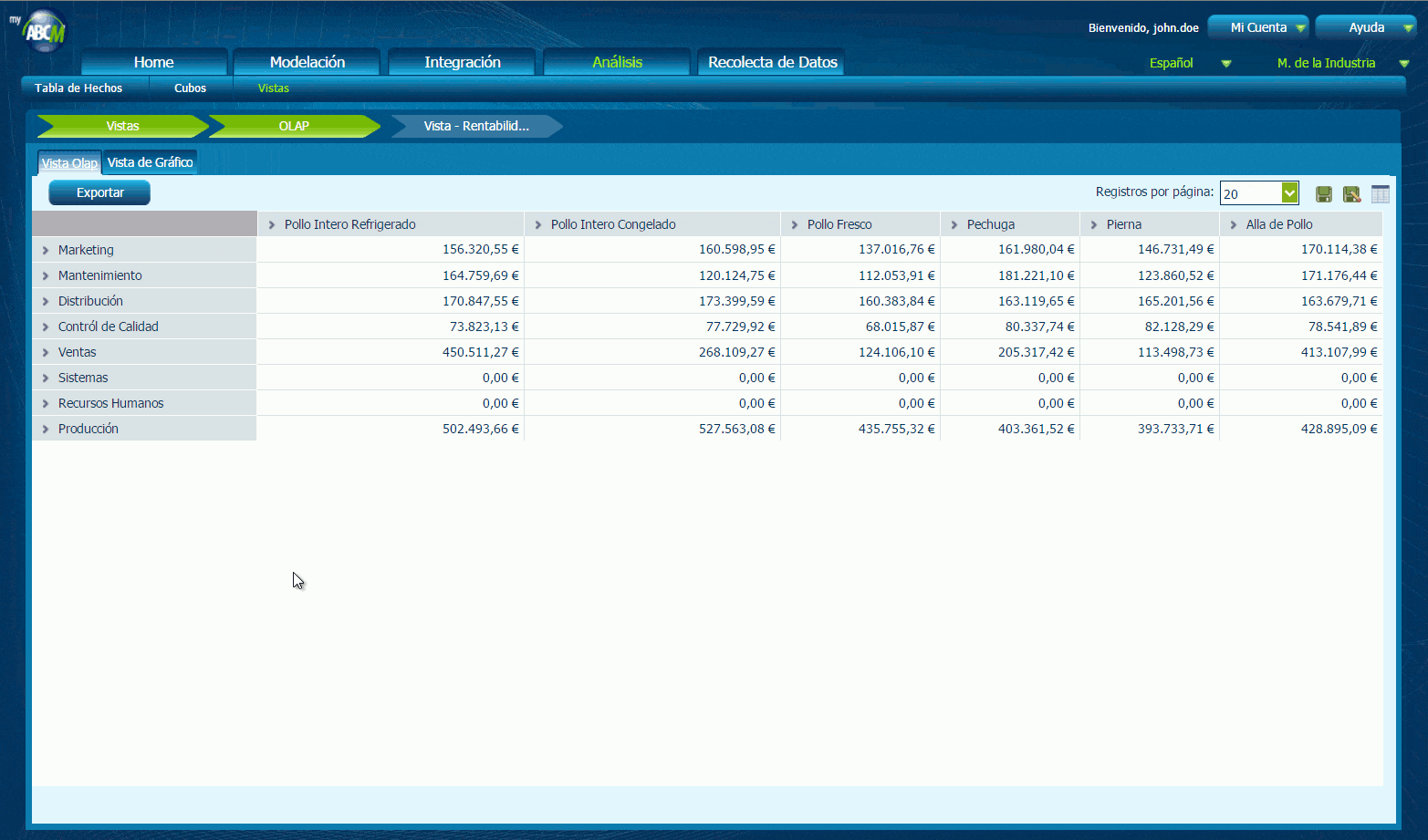The width and height of the screenshot is (1428, 840).
Task: Expand the Pollo Fresco column header
Action: coord(795,224)
